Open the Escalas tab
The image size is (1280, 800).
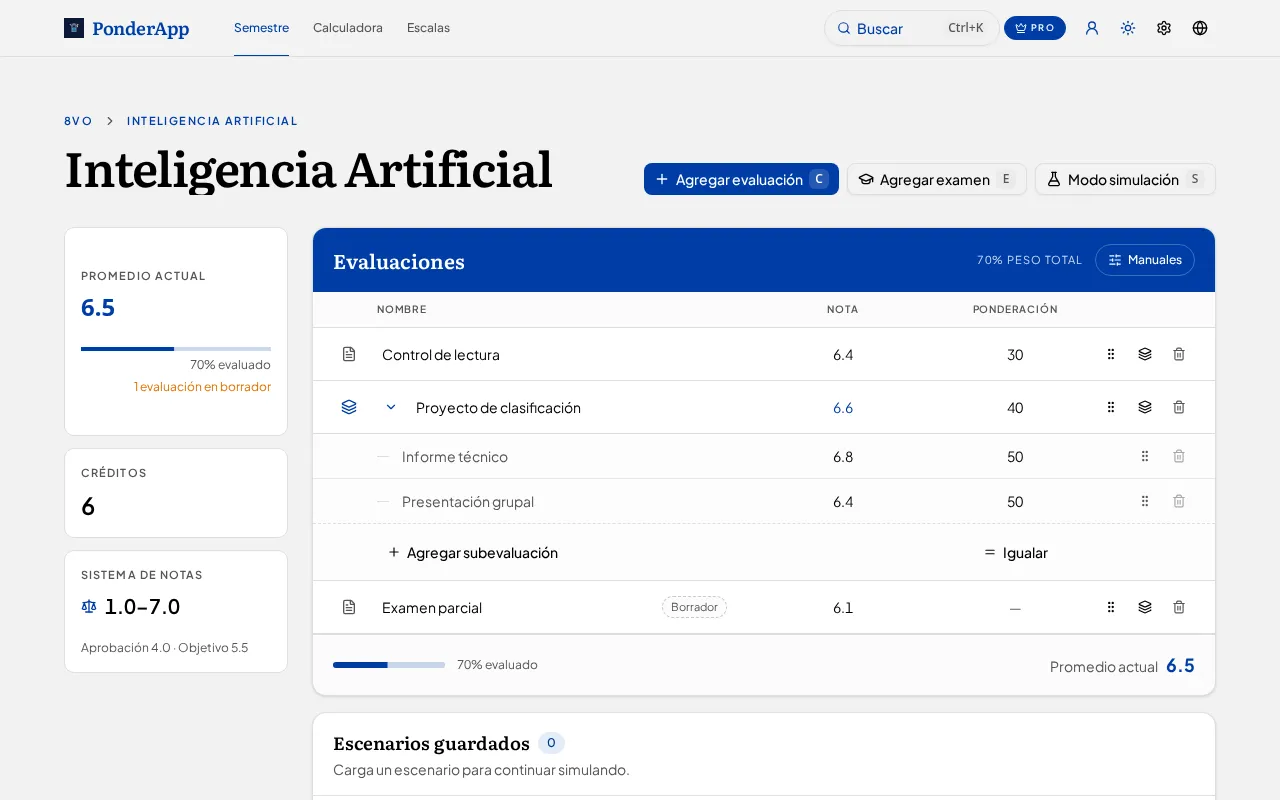pyautogui.click(x=428, y=28)
